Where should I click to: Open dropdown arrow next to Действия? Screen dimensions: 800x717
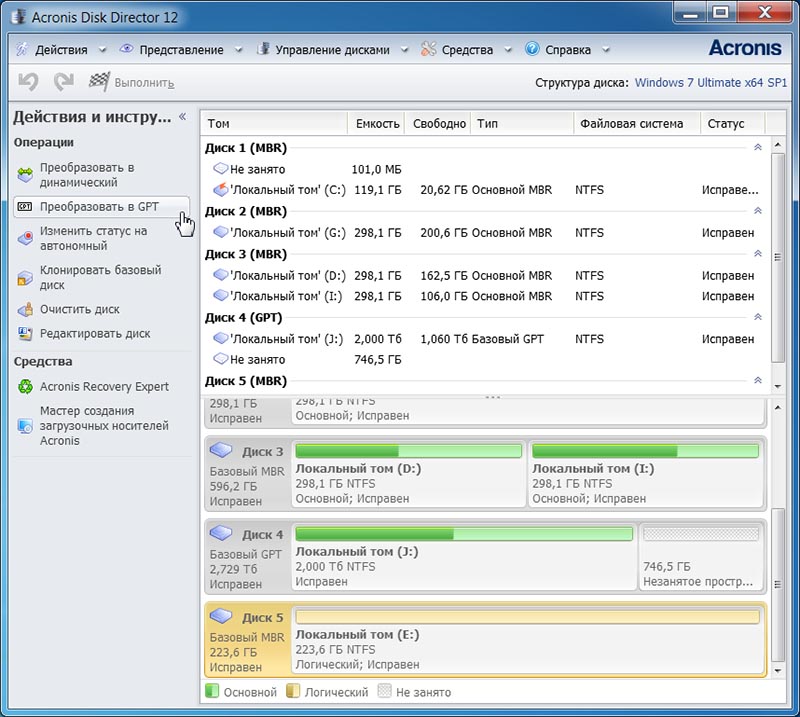102,50
